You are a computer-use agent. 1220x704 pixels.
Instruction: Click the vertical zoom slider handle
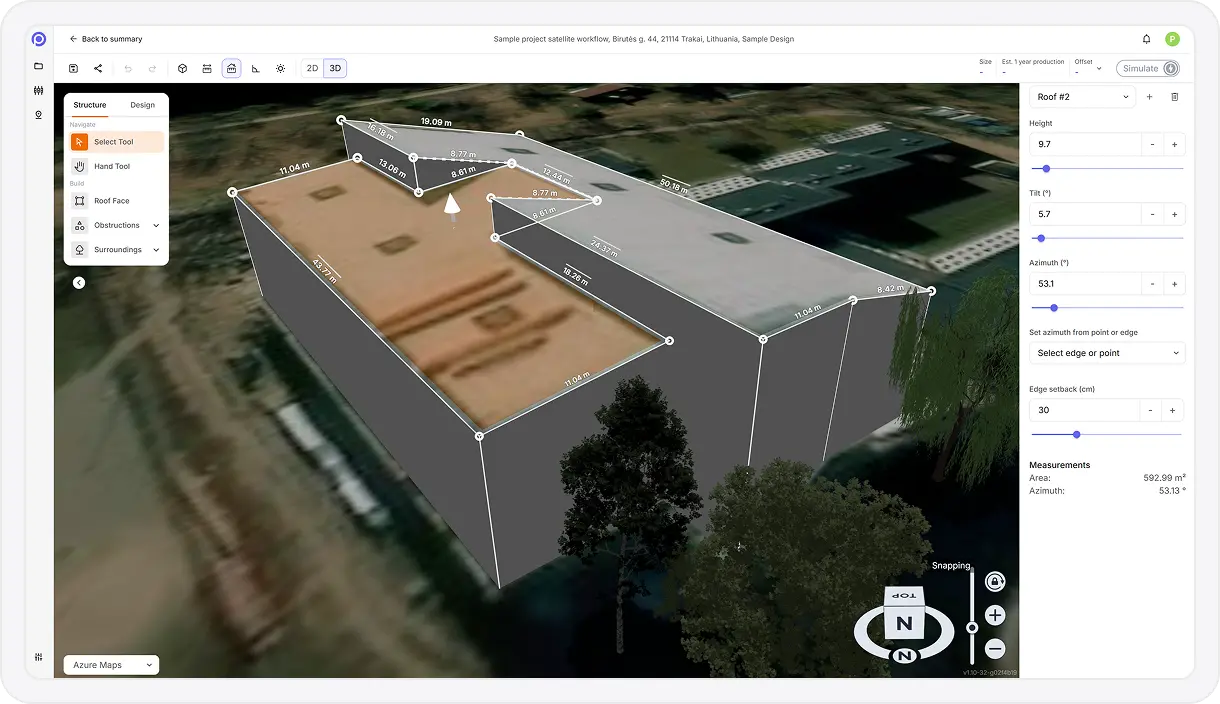pos(972,628)
